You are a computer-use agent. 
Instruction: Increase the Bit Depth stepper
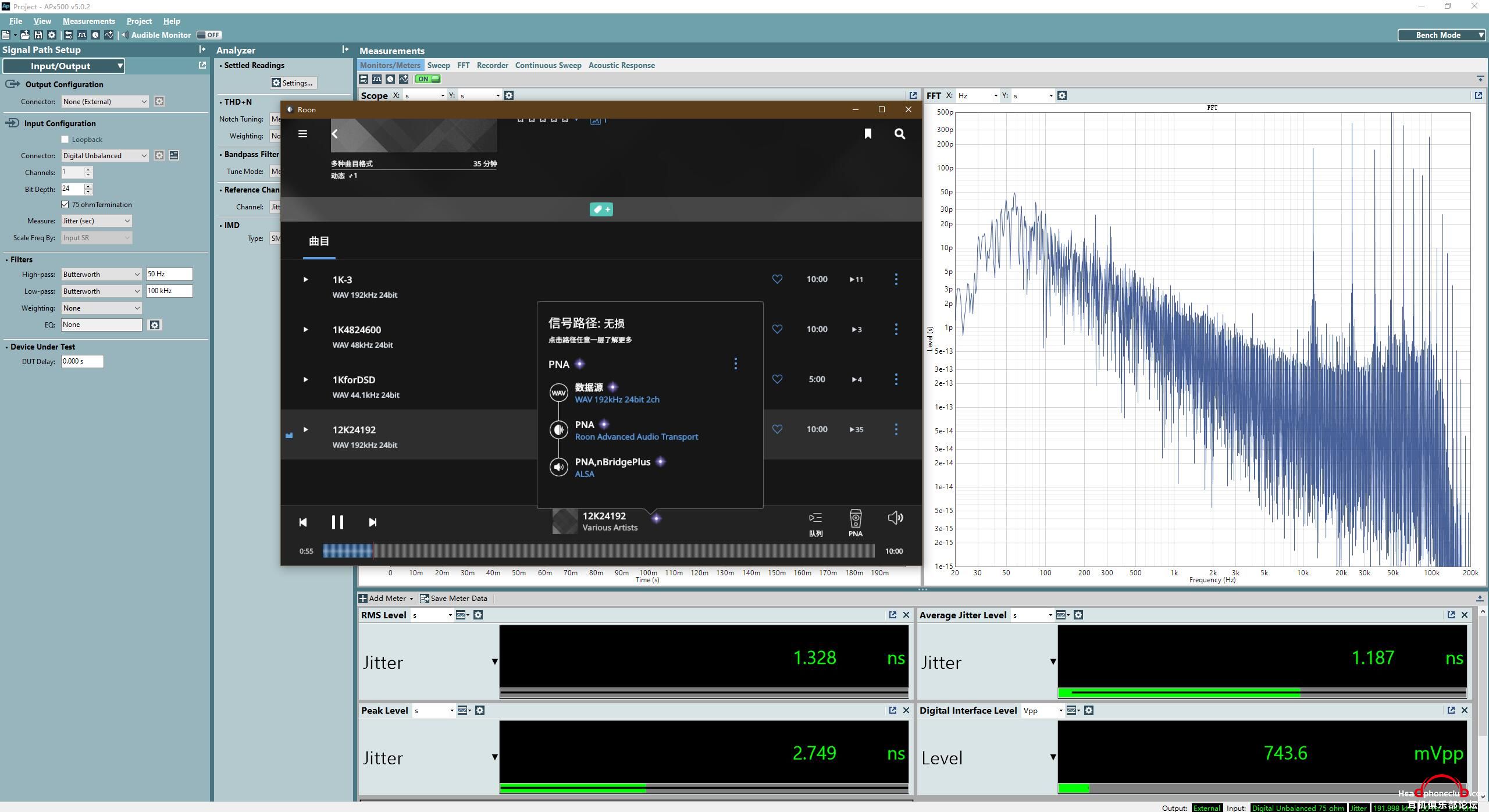(x=88, y=186)
